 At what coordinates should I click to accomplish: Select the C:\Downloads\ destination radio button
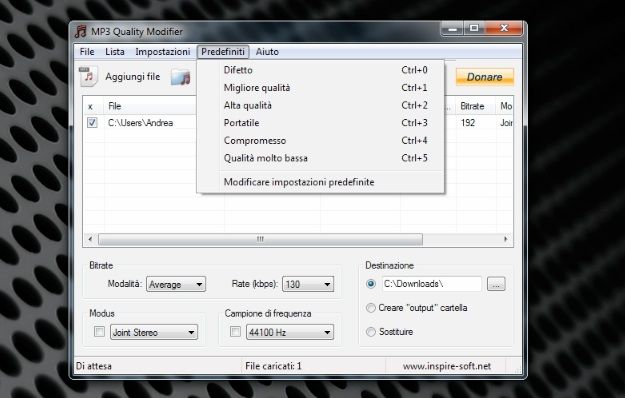click(x=371, y=284)
